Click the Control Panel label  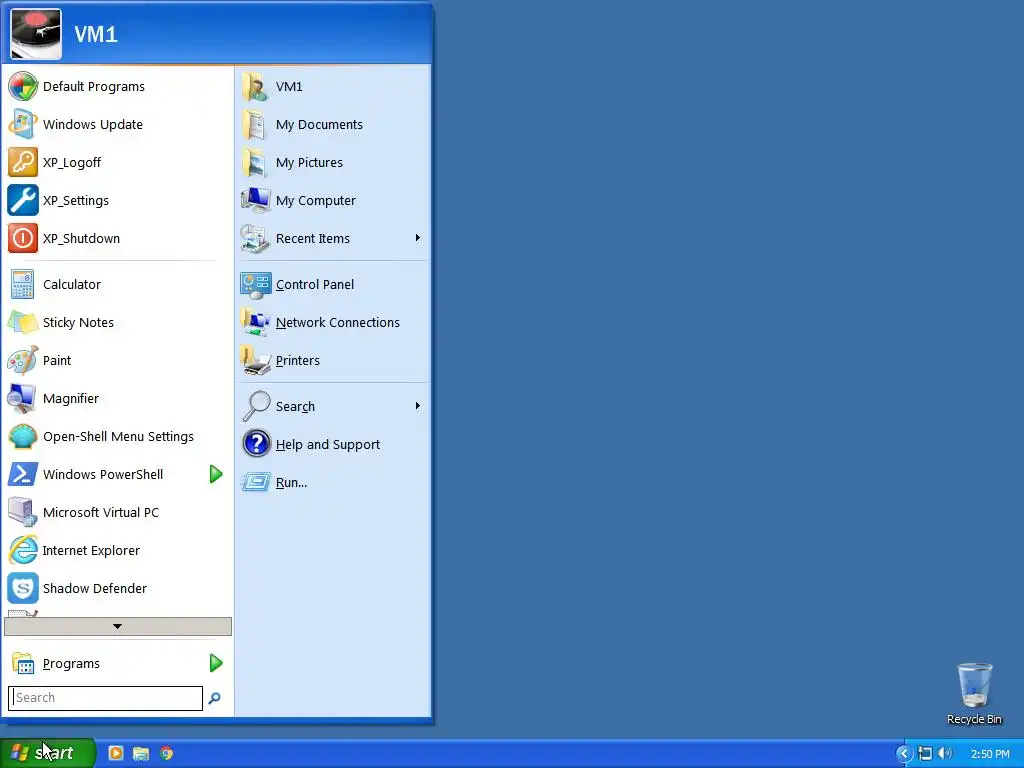[315, 284]
